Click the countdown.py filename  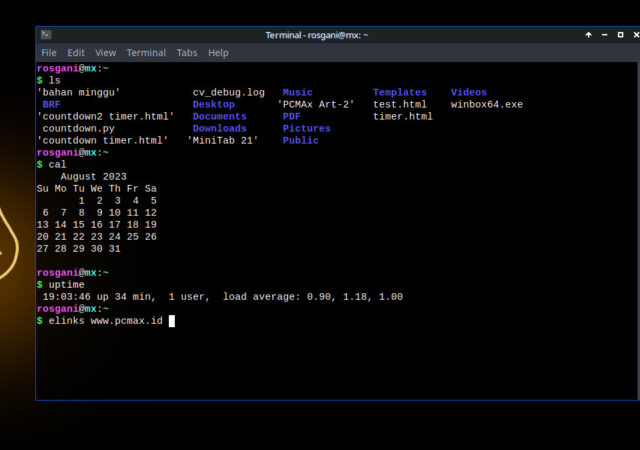click(78, 128)
